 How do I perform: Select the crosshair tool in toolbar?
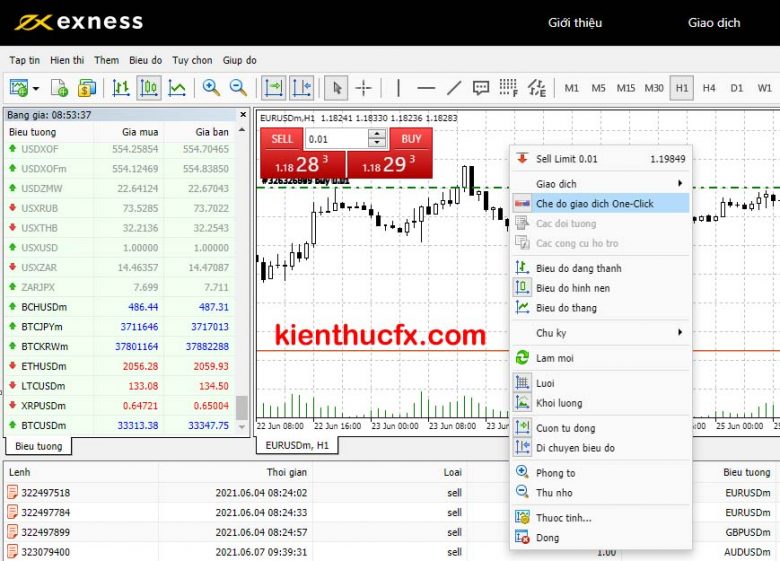pos(364,88)
